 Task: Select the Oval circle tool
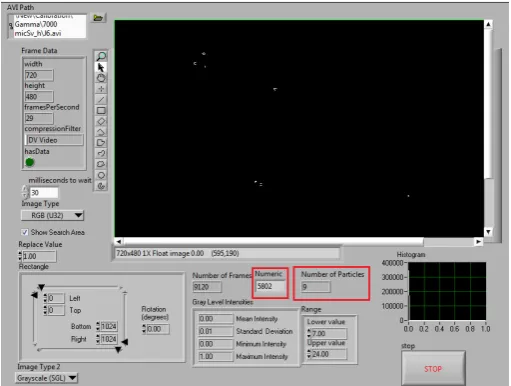click(101, 175)
